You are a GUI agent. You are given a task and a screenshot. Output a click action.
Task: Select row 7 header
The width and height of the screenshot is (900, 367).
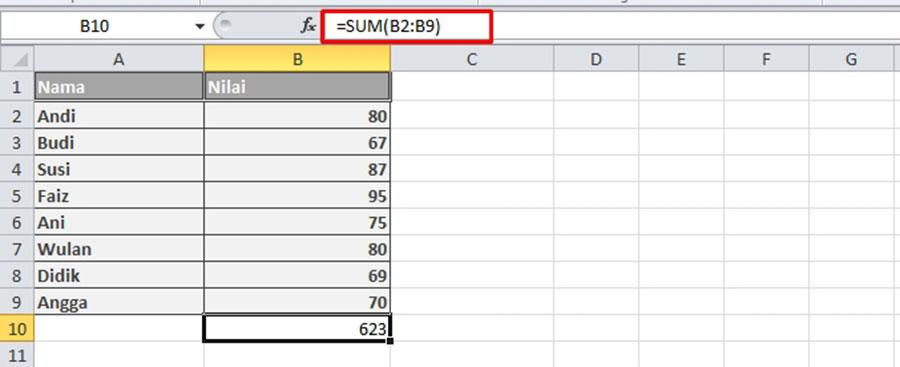[x=17, y=249]
